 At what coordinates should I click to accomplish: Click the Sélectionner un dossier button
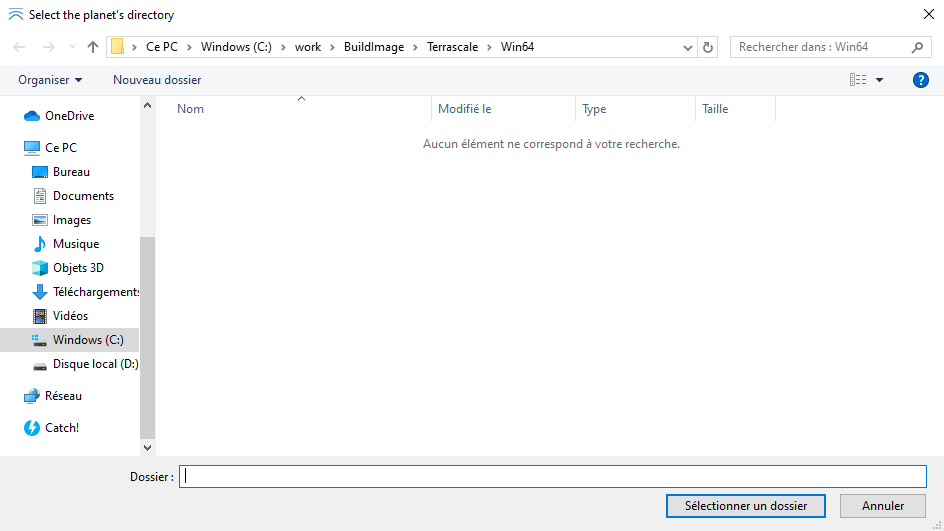pos(745,506)
